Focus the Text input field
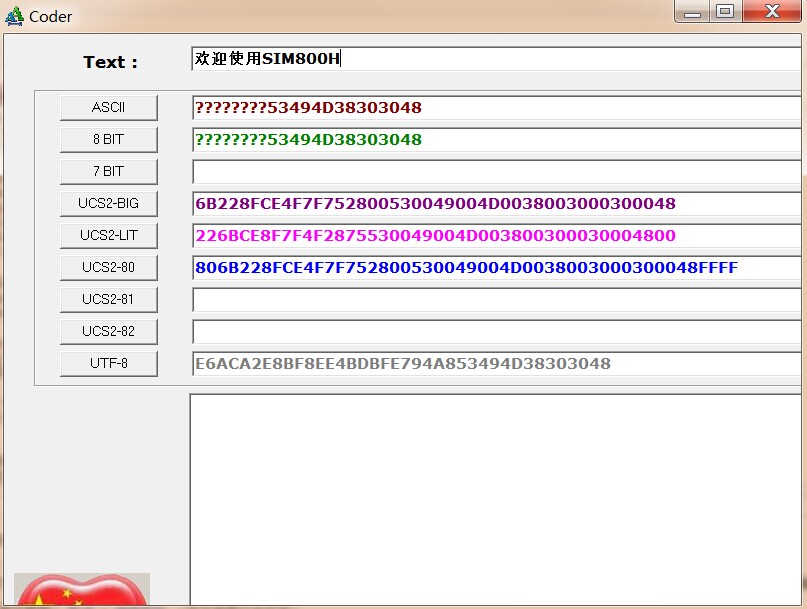The width and height of the screenshot is (807, 609). [497, 59]
